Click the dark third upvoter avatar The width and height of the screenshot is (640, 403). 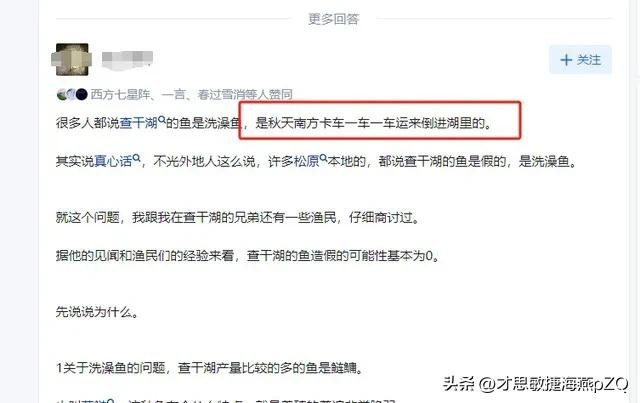82,94
